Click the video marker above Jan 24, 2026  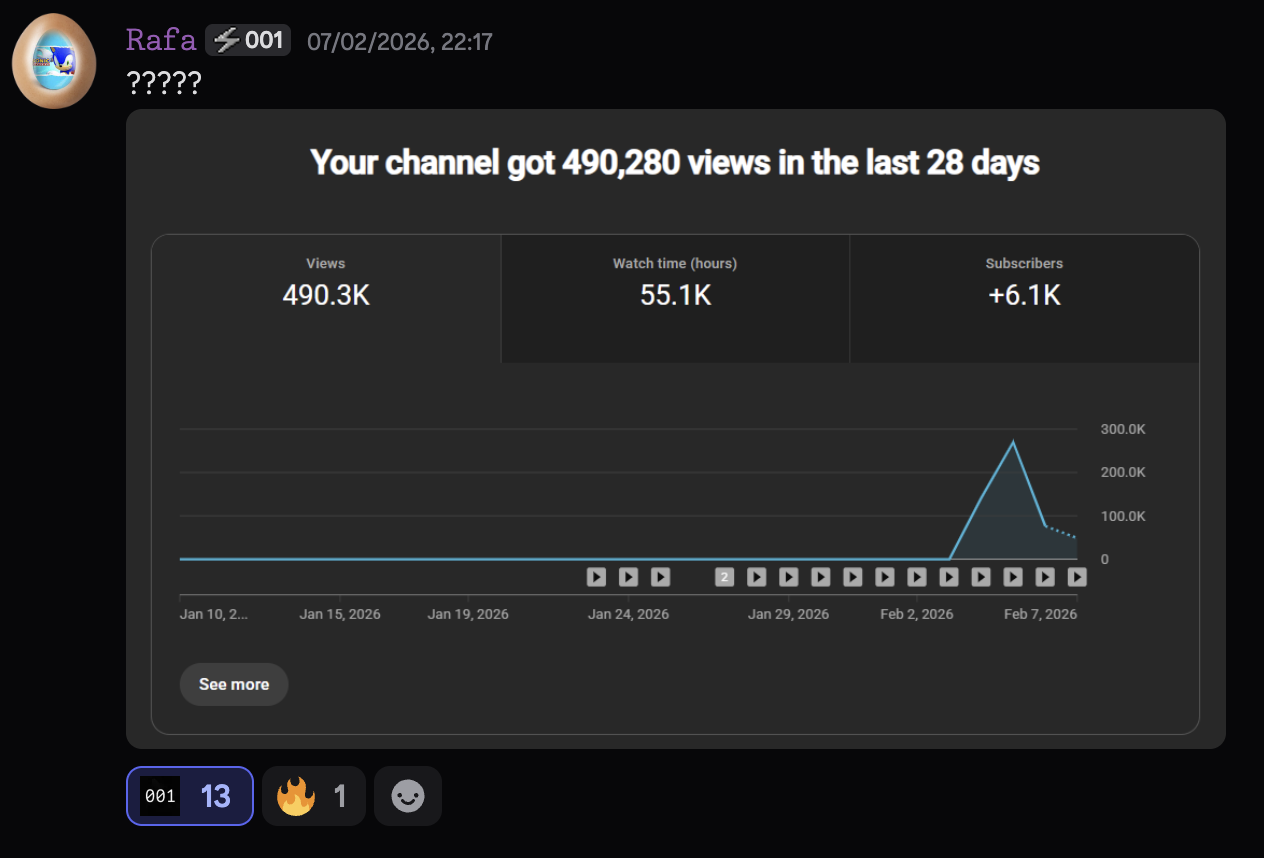click(628, 577)
